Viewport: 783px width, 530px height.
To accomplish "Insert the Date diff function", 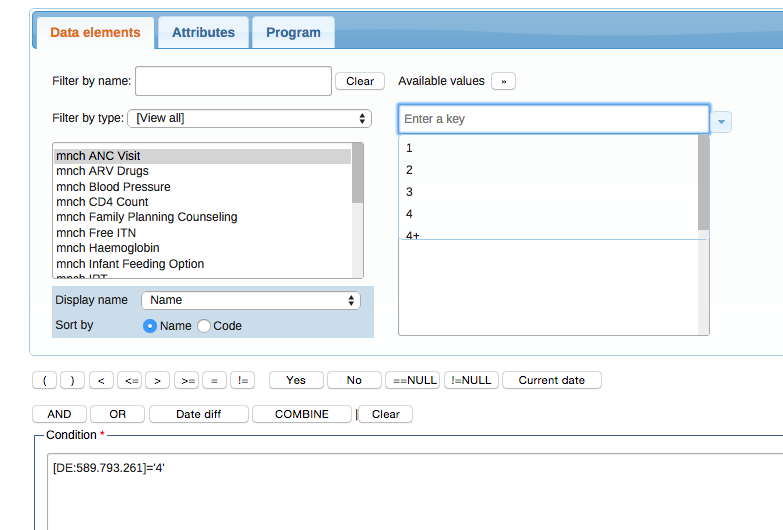I will pyautogui.click(x=199, y=414).
